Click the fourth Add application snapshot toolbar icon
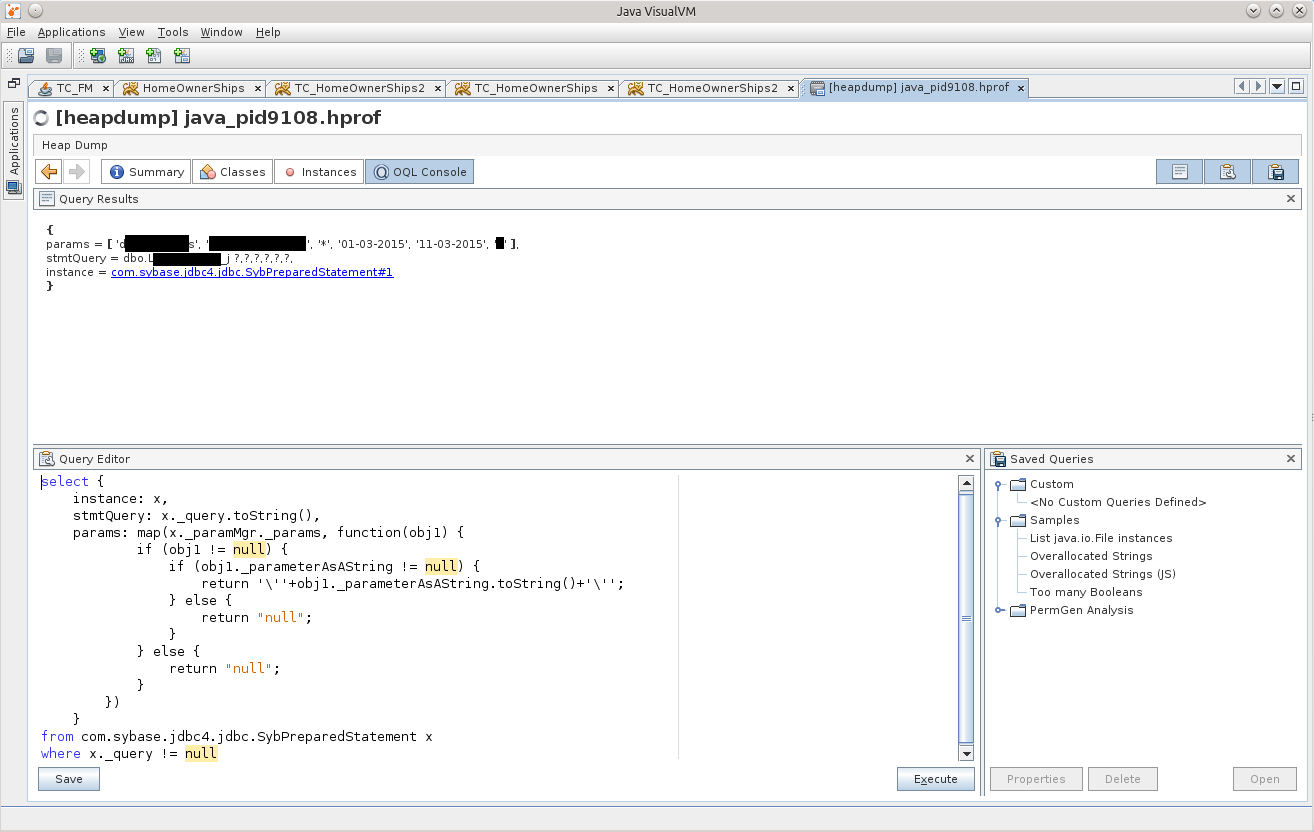The image size is (1314, 832). 181,56
